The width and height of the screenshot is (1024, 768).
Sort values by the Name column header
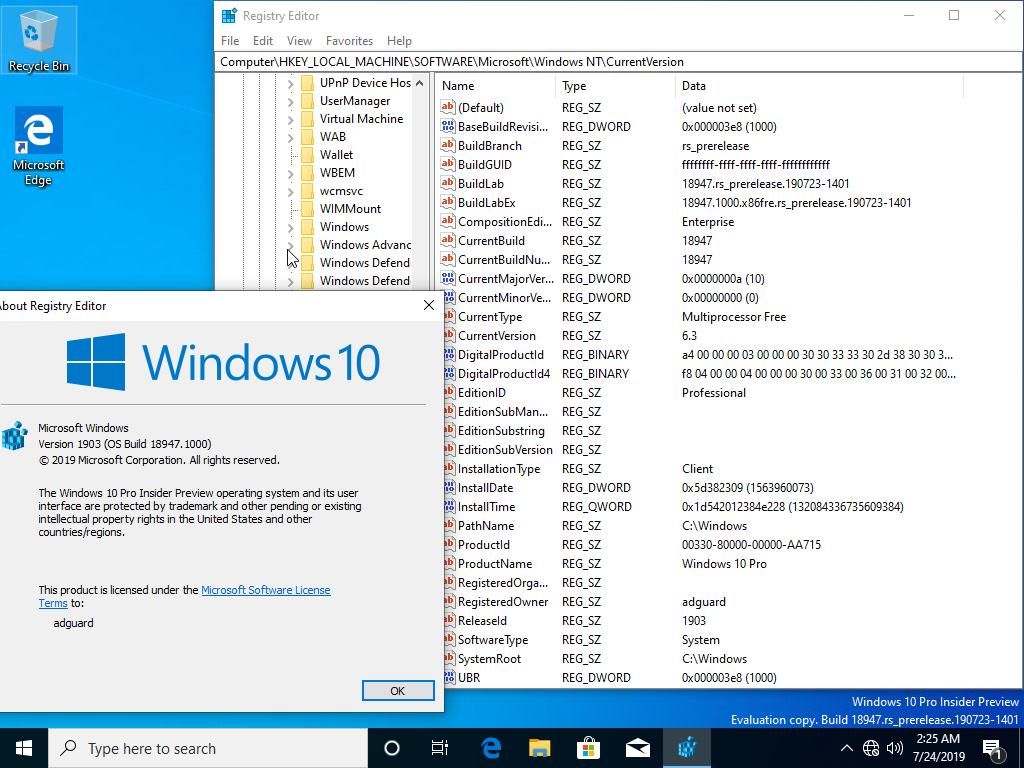click(496, 86)
